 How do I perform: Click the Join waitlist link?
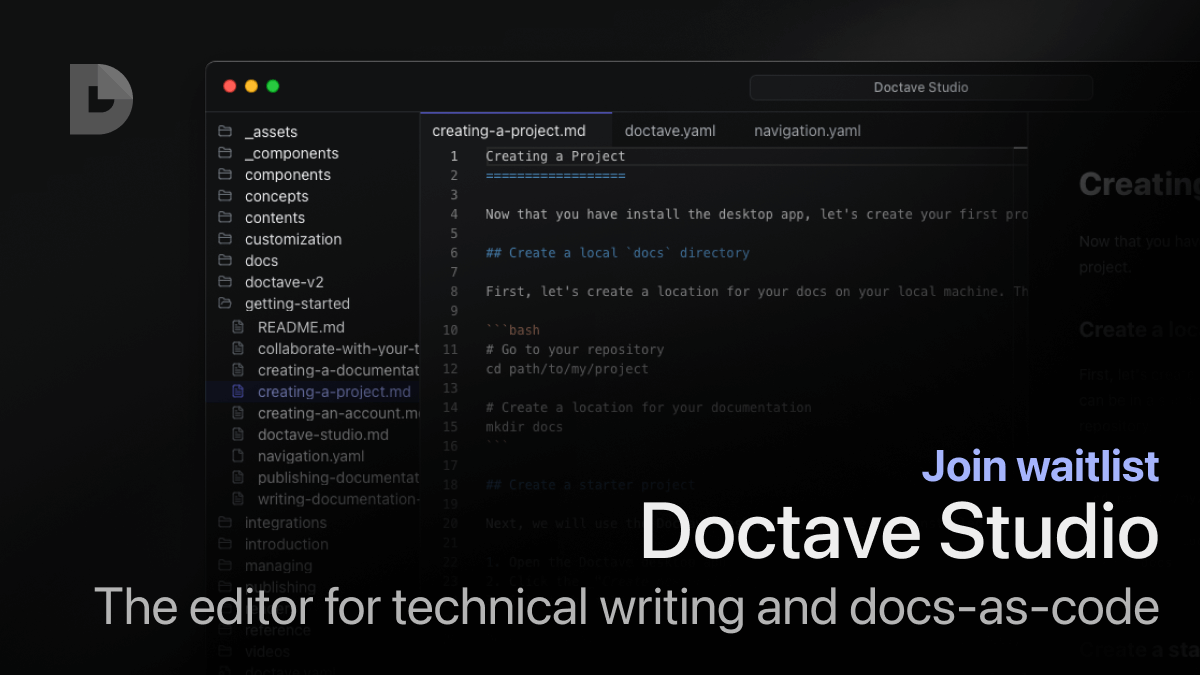pos(1040,466)
